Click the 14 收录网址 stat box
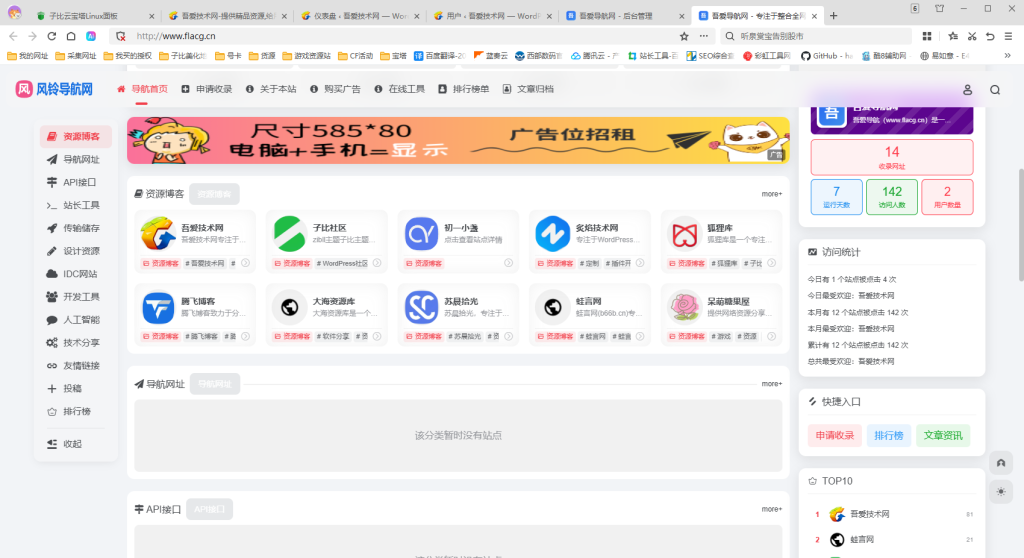 [x=891, y=157]
